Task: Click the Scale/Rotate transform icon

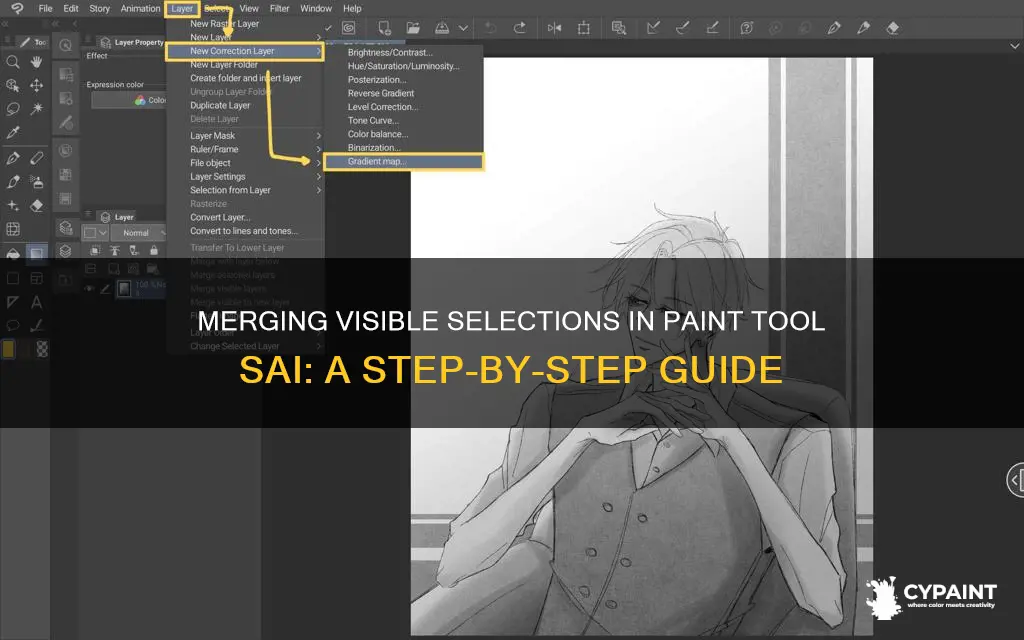Action: point(584,28)
